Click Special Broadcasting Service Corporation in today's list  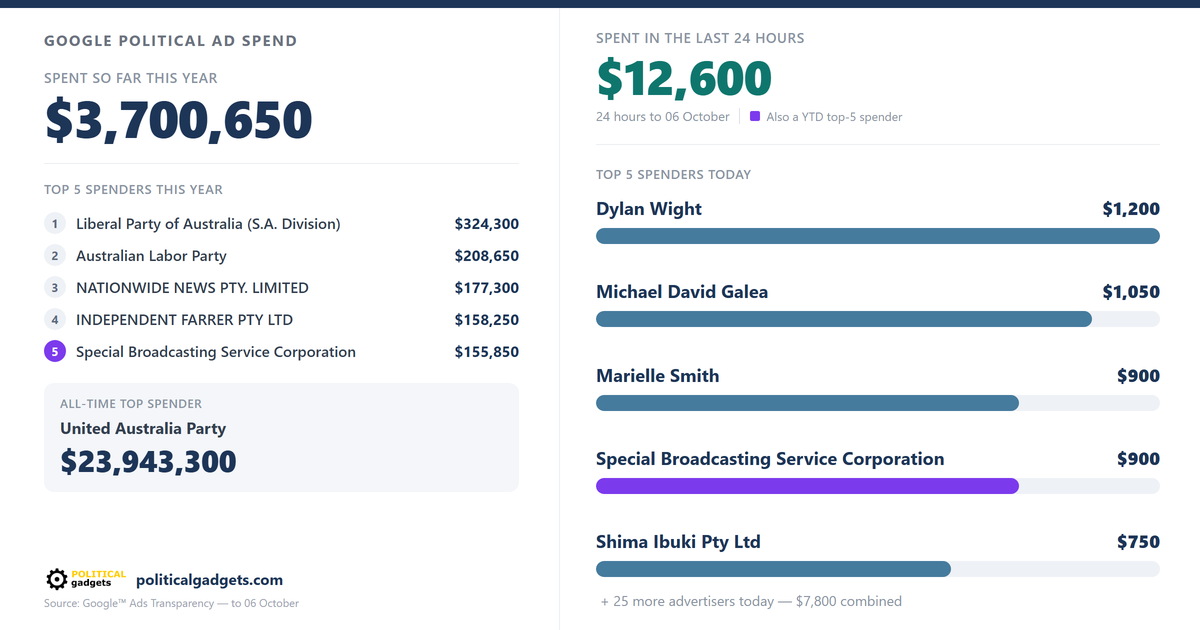[x=770, y=459]
